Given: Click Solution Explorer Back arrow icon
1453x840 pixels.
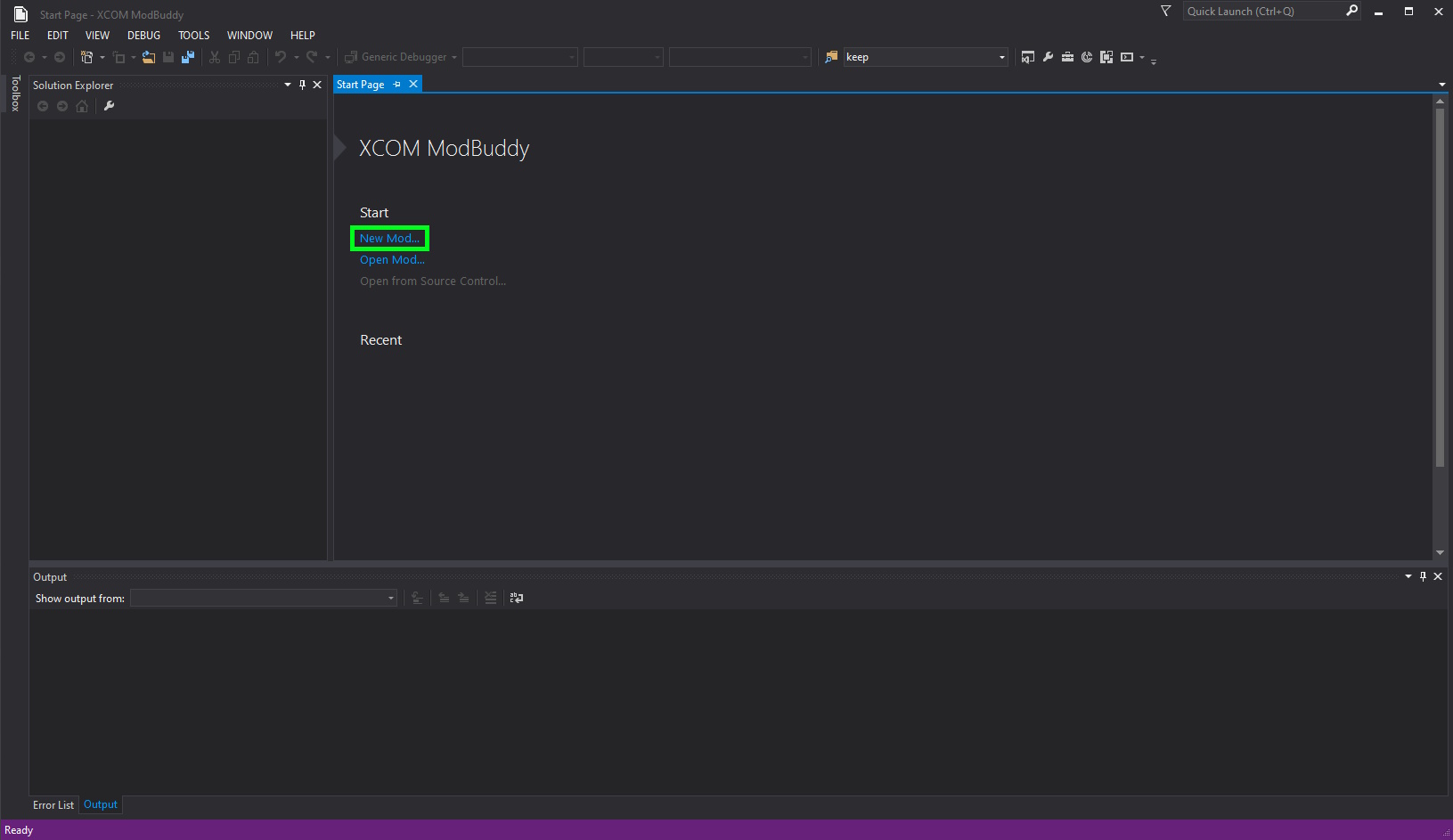Looking at the screenshot, I should tap(43, 106).
